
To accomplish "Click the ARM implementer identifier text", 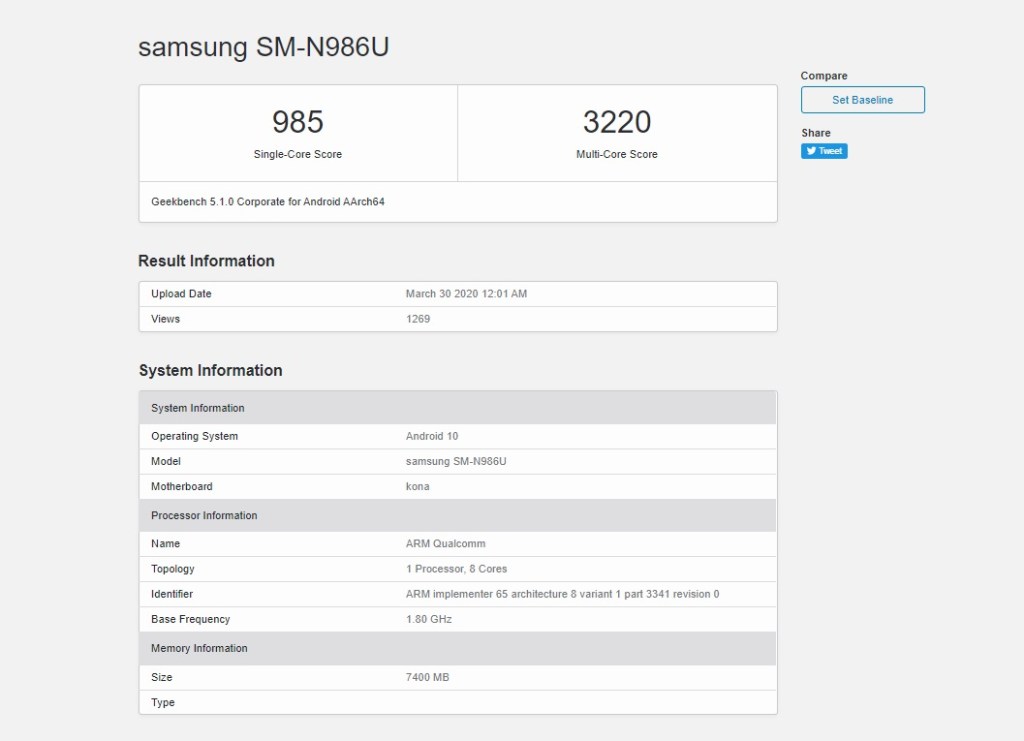I will [x=562, y=594].
